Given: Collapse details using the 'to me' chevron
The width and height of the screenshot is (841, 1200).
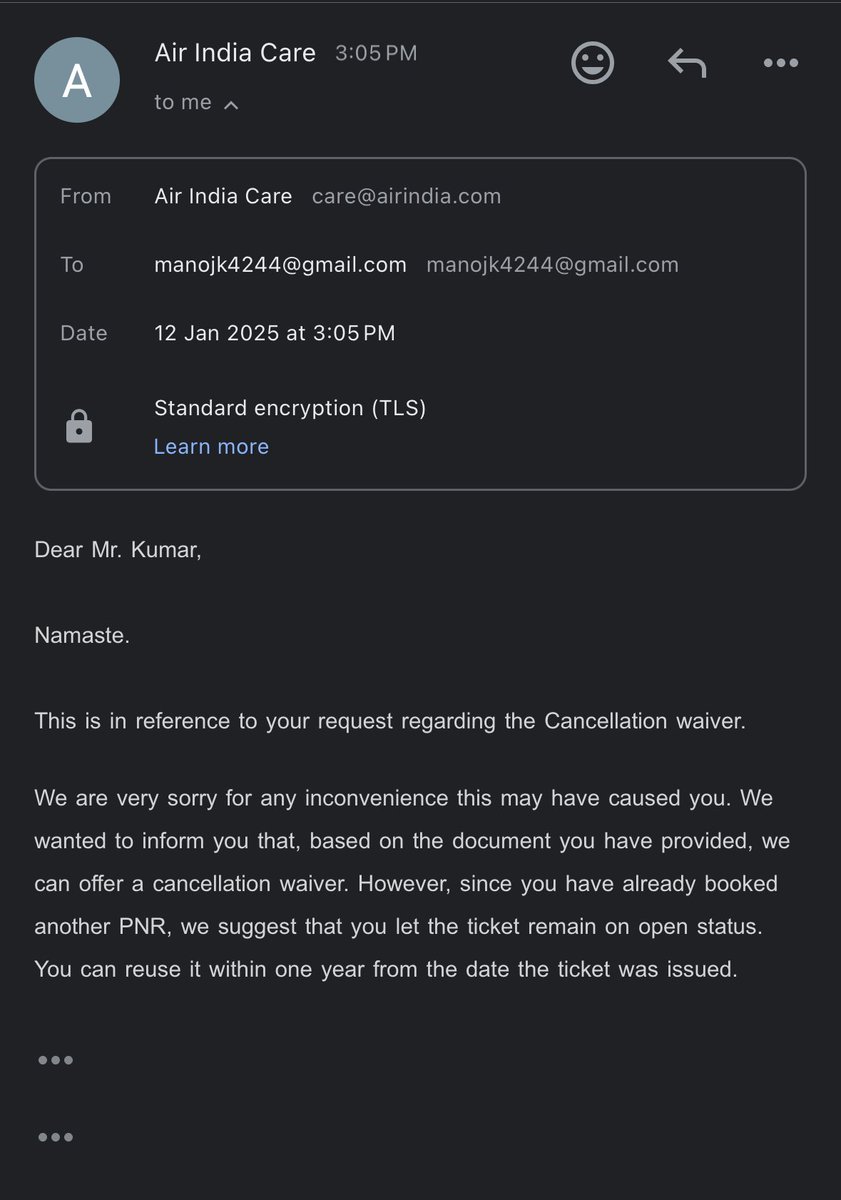Looking at the screenshot, I should click(231, 104).
